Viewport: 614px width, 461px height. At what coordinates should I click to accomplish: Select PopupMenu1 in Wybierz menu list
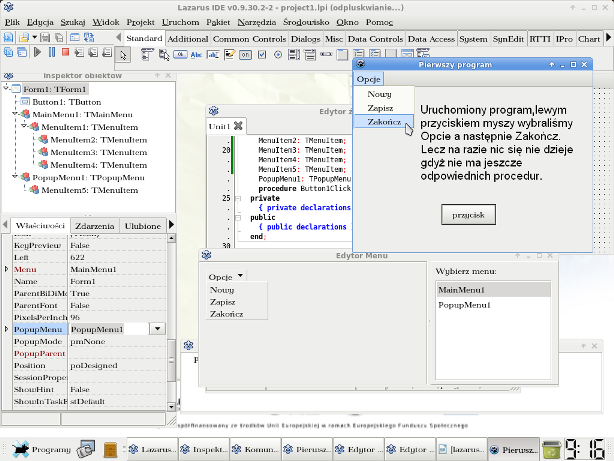click(x=493, y=305)
